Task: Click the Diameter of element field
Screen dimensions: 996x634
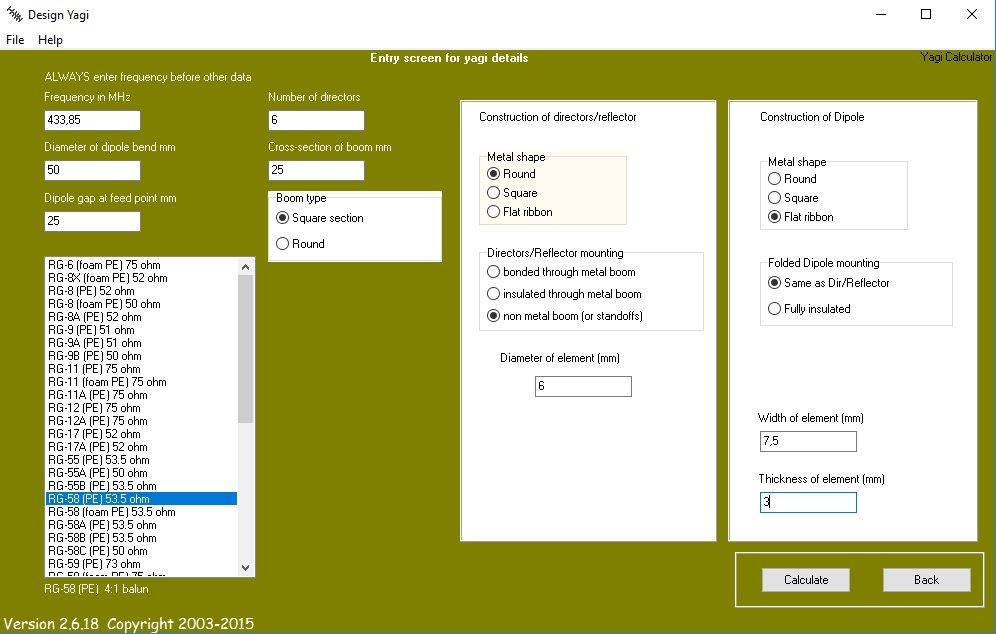Action: coord(583,387)
